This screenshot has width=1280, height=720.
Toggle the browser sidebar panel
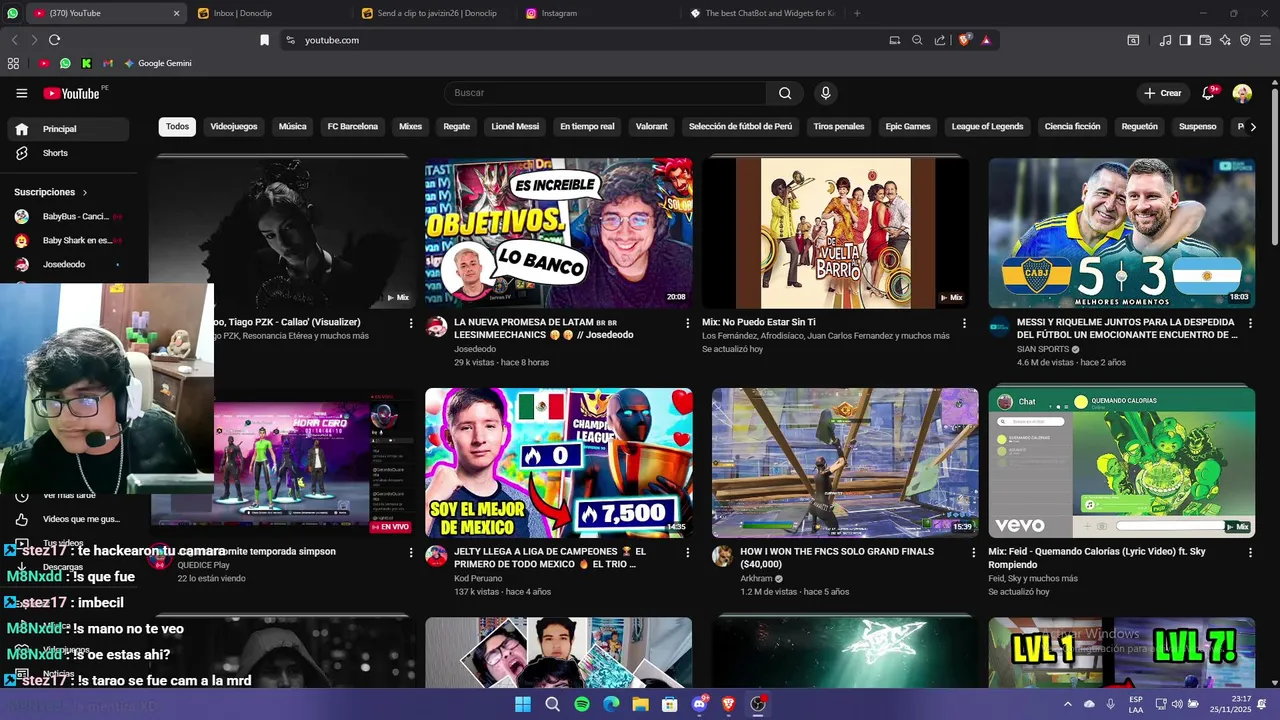[x=1185, y=40]
